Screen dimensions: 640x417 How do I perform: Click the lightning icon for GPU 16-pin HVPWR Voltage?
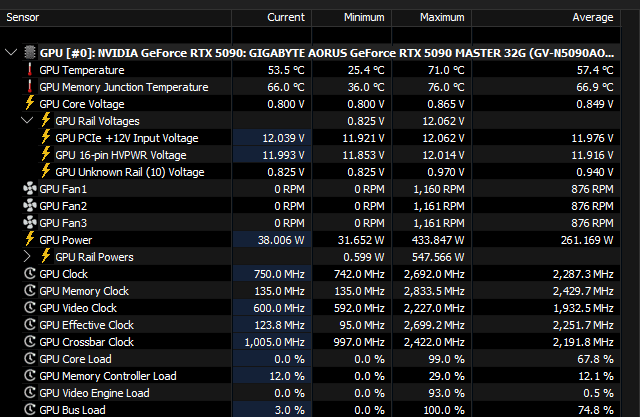45,154
